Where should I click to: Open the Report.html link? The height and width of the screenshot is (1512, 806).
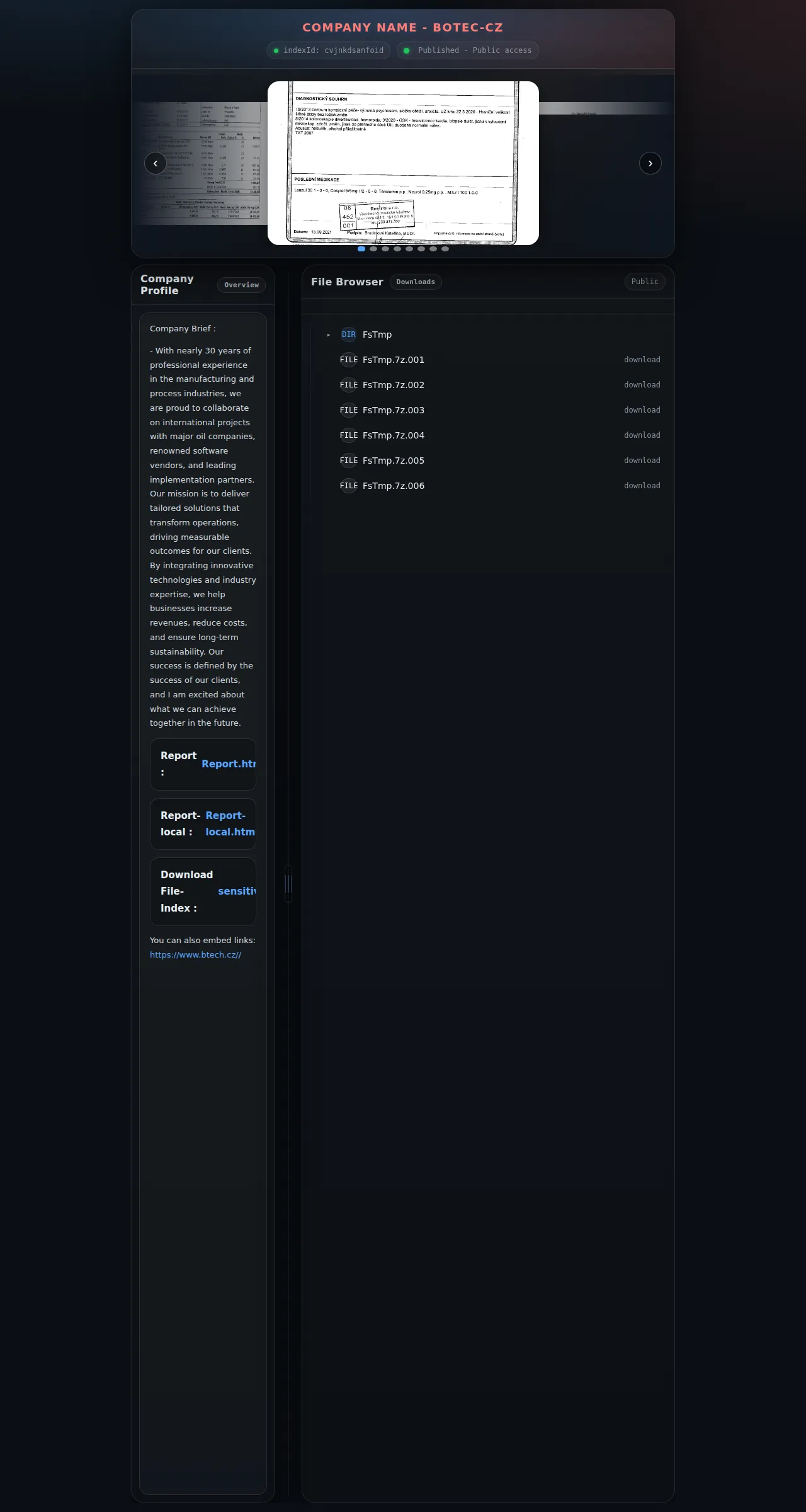pos(229,764)
